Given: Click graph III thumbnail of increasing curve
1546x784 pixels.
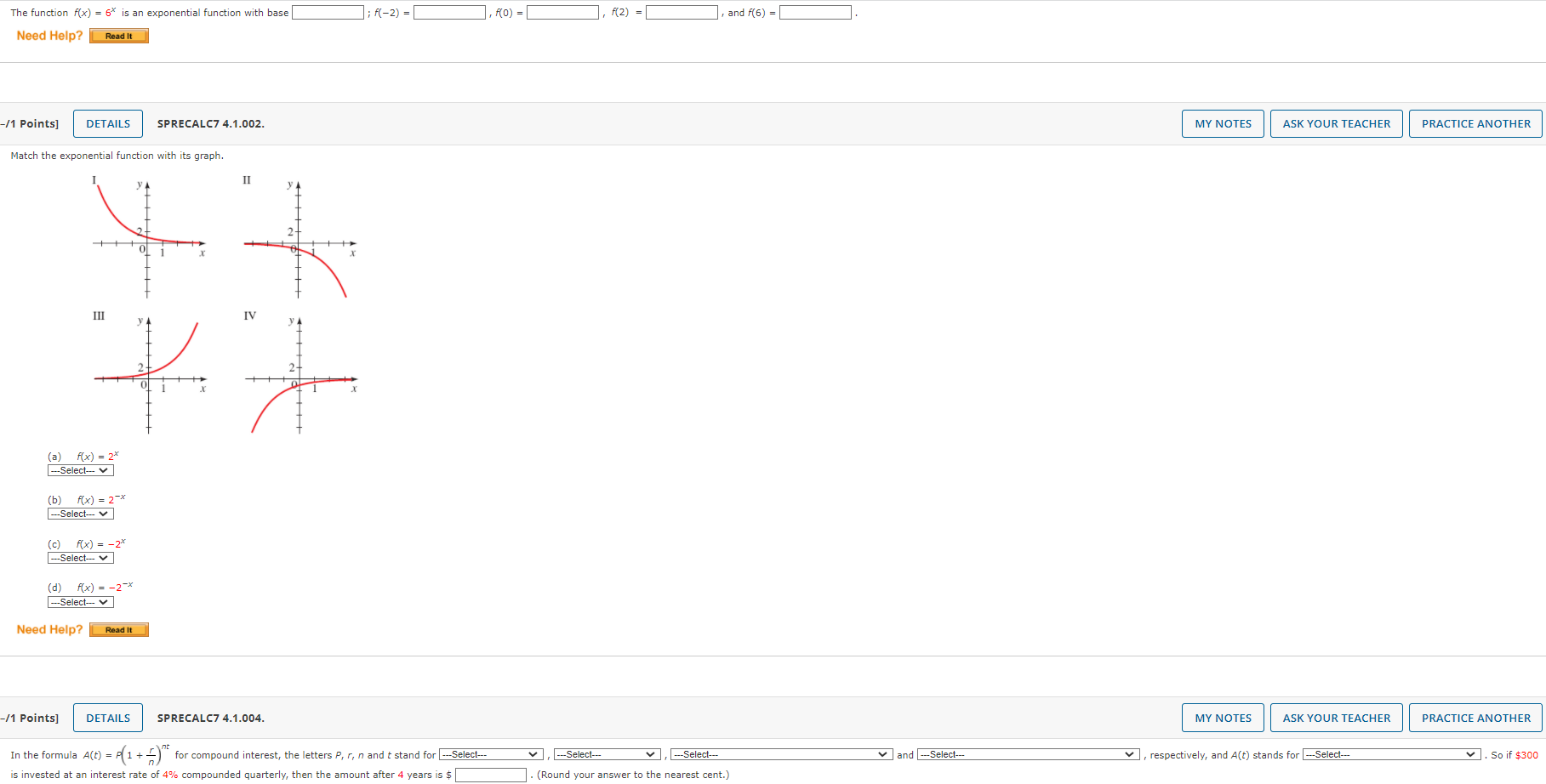Looking at the screenshot, I should 151,374.
